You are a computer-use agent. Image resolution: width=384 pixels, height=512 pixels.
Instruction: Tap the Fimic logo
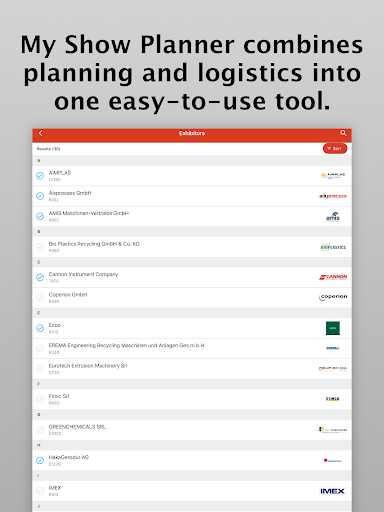pos(333,399)
